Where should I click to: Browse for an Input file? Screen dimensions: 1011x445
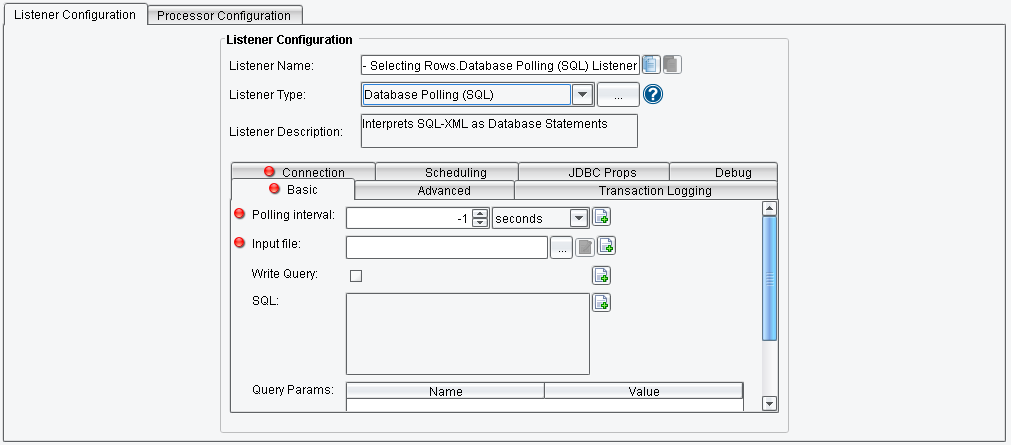[x=562, y=248]
